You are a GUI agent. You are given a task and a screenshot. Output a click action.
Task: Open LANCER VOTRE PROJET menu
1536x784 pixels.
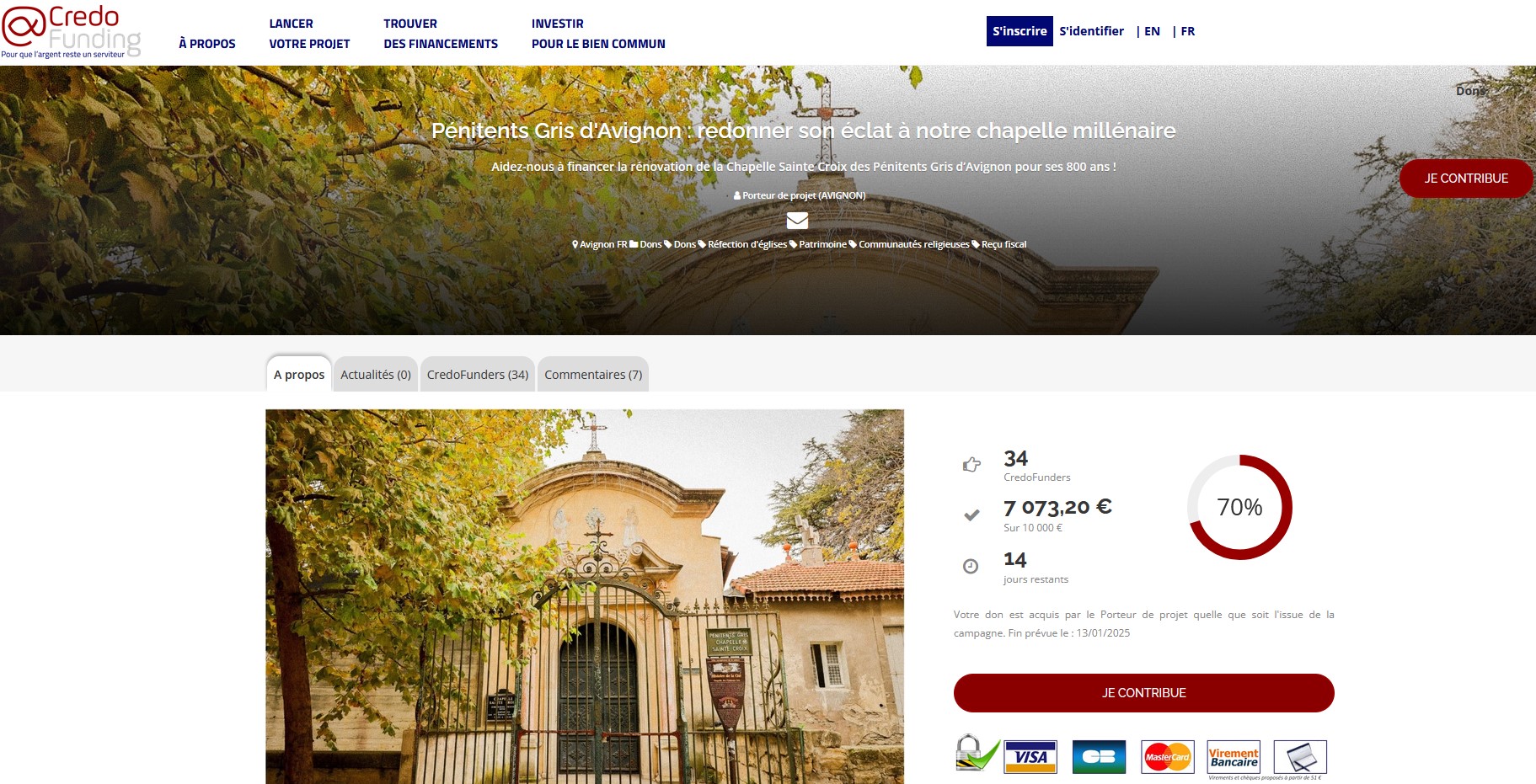309,34
